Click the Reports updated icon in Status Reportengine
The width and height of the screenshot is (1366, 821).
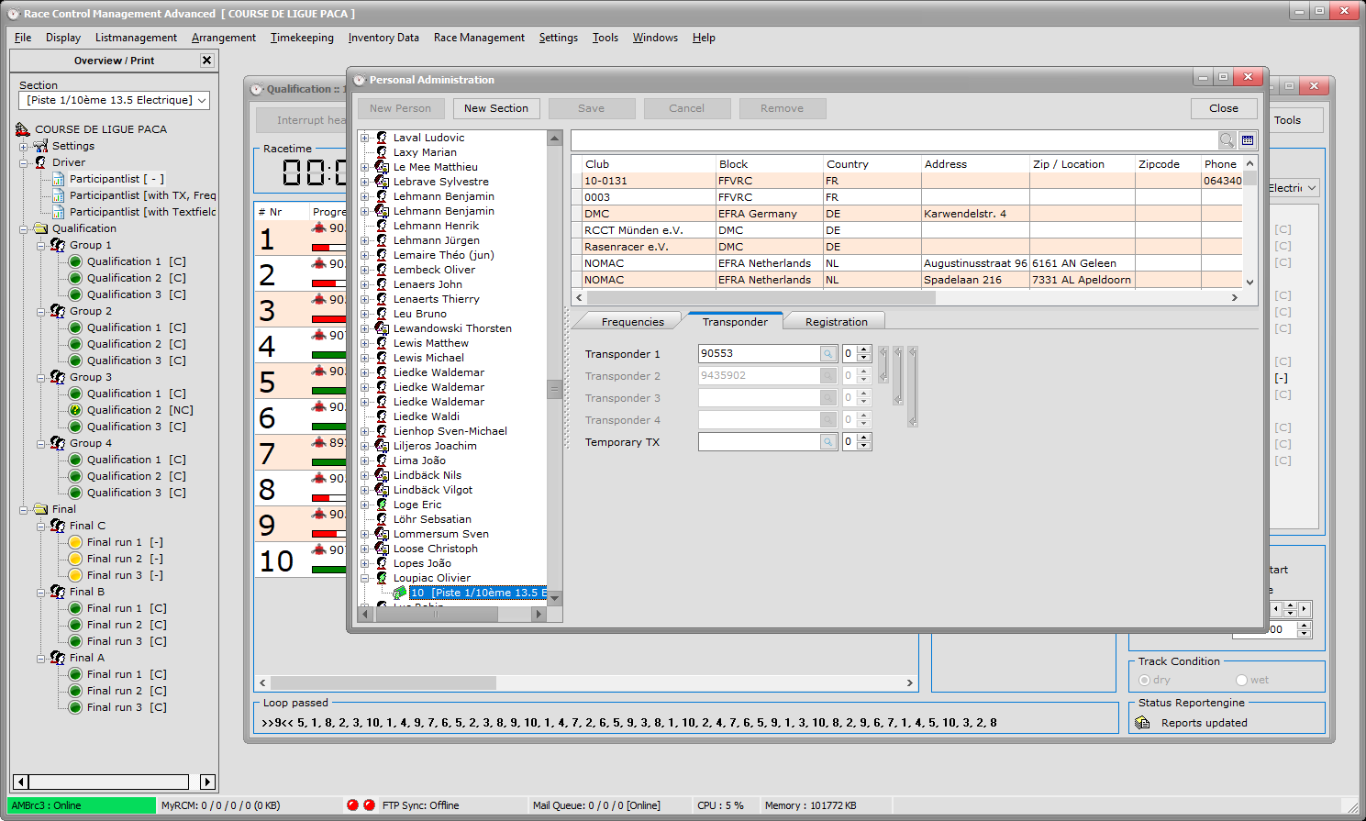[x=1144, y=723]
